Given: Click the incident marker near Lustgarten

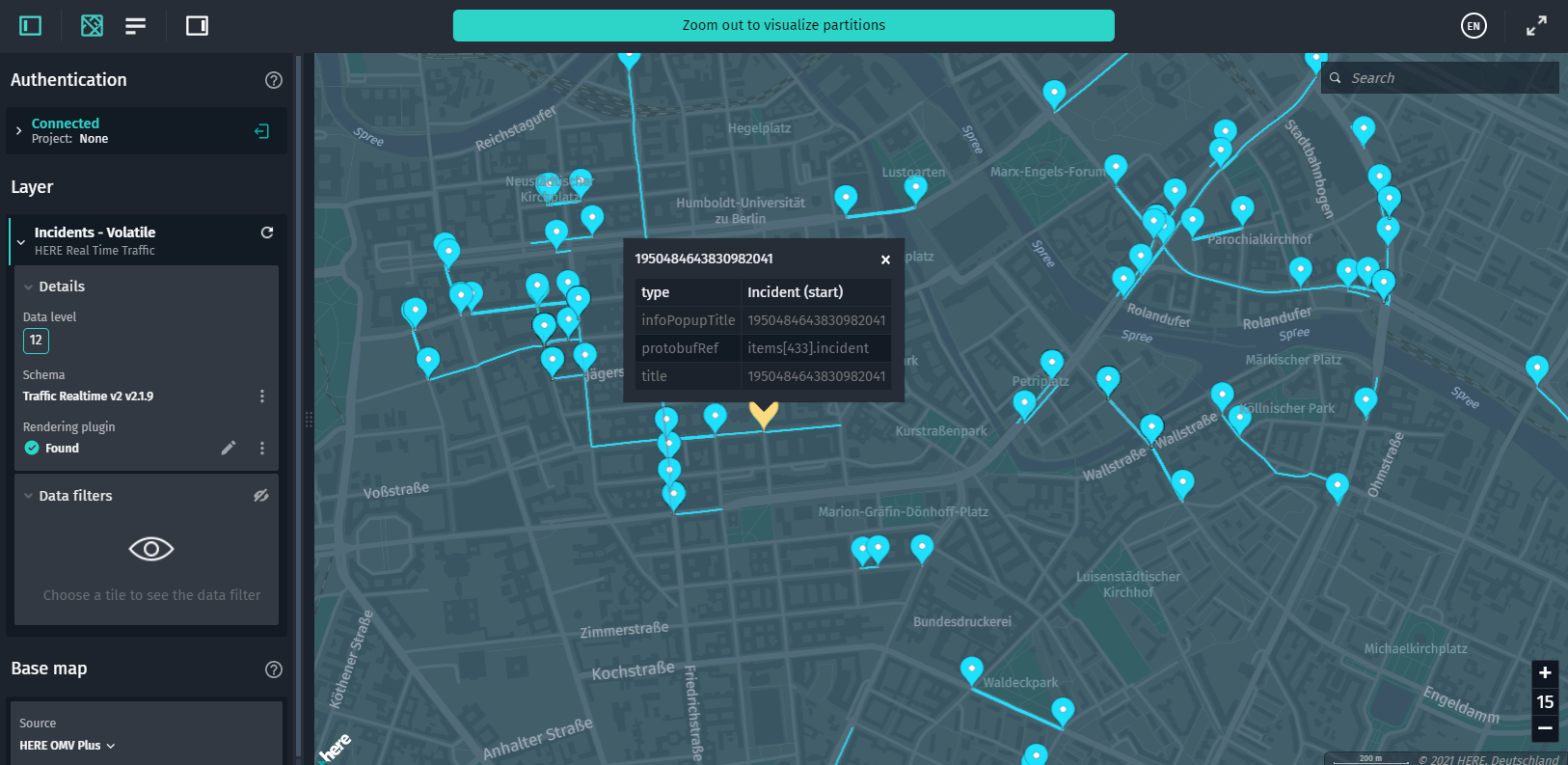Looking at the screenshot, I should [915, 188].
